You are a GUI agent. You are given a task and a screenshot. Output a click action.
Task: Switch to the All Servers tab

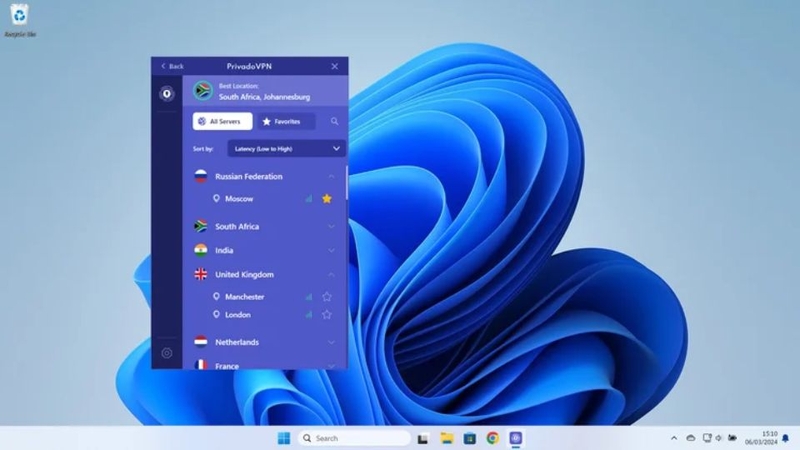[x=222, y=121]
